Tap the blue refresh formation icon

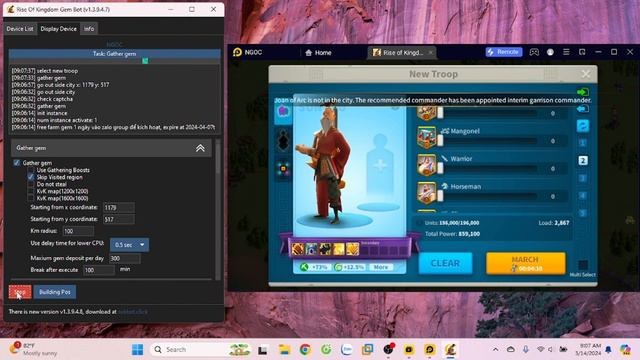click(x=582, y=126)
